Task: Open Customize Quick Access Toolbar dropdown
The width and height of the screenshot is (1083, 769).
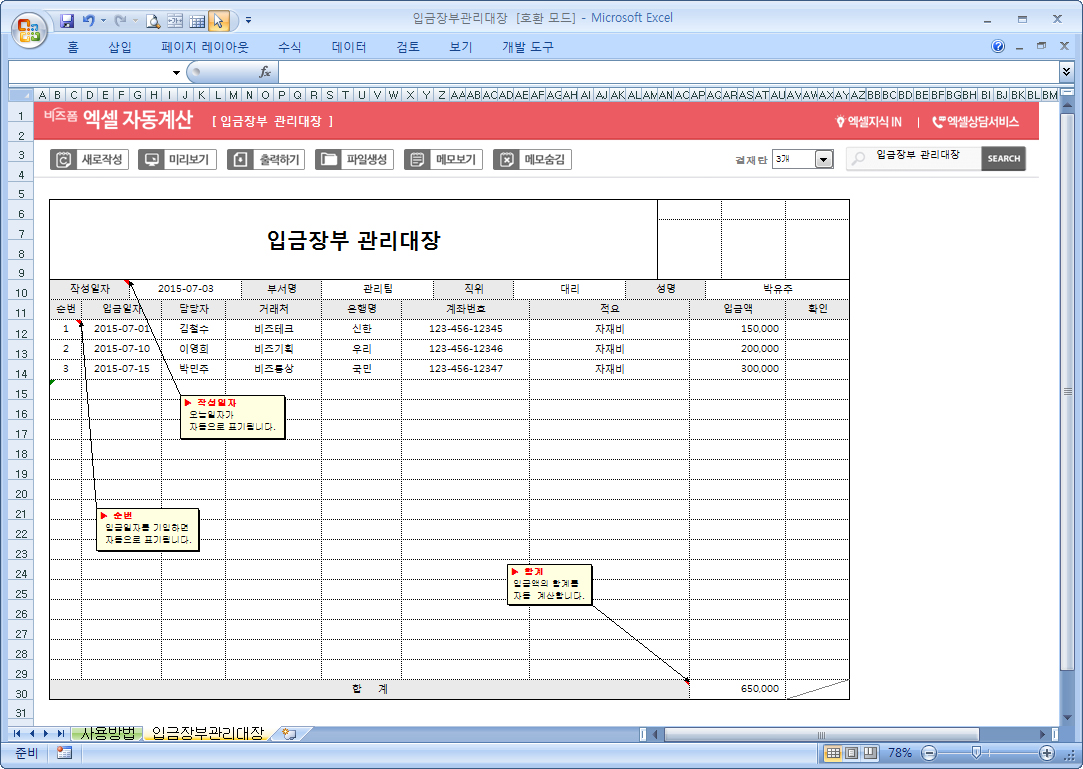Action: (248, 20)
